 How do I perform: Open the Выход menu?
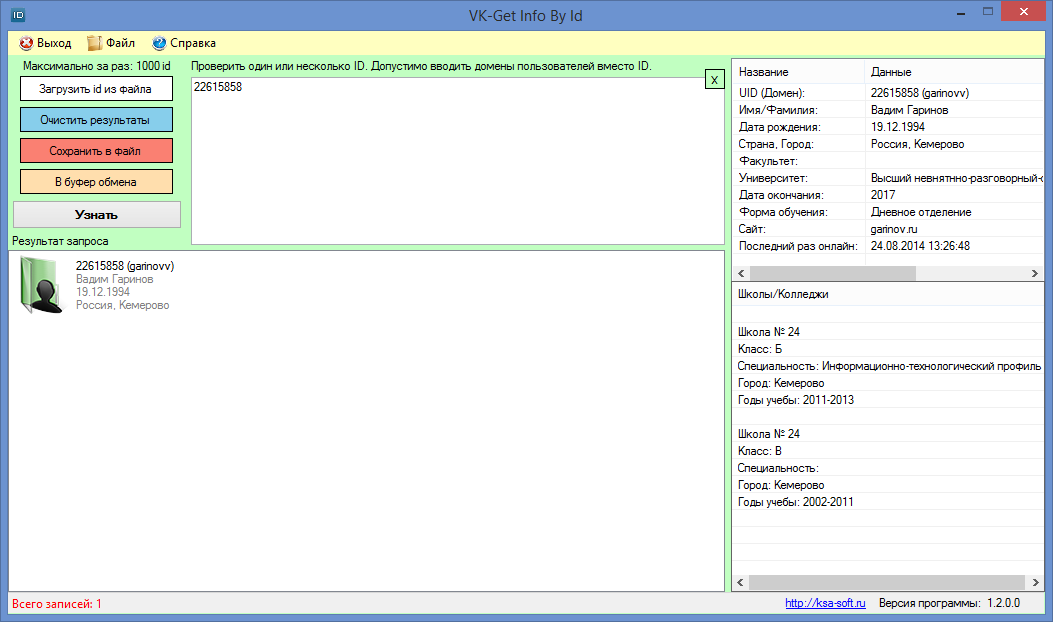pyautogui.click(x=46, y=43)
